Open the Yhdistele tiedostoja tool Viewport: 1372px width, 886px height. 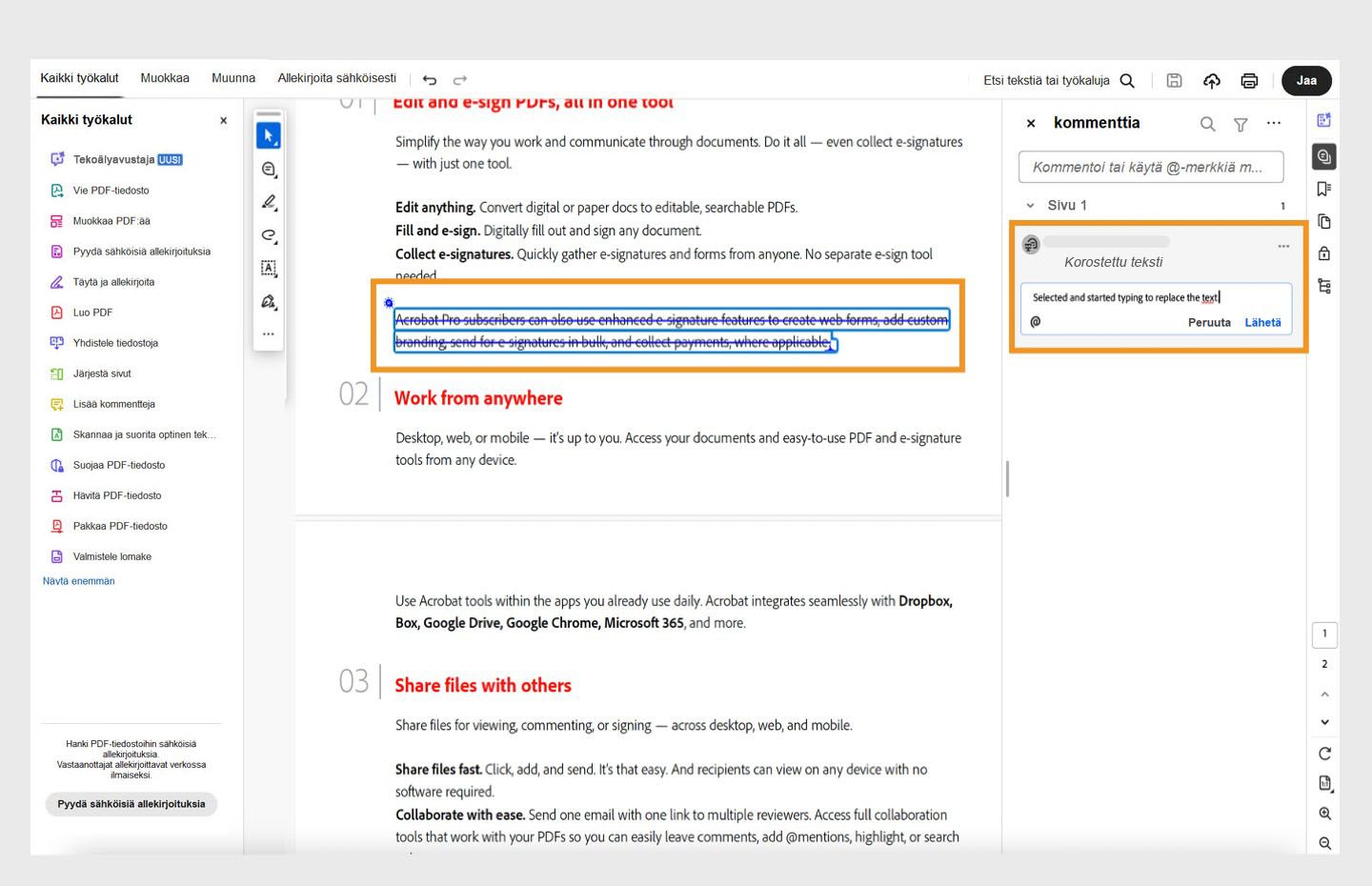click(x=104, y=343)
